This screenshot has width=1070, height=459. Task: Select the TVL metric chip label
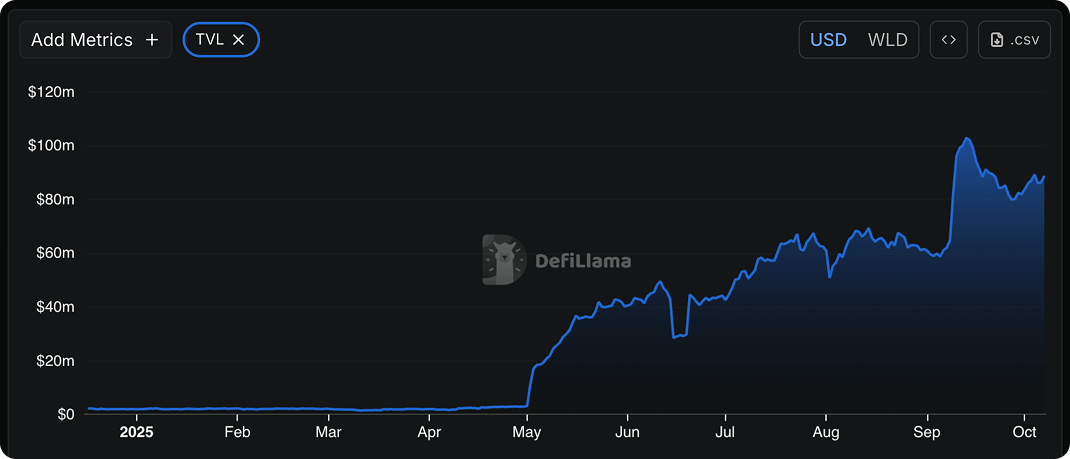point(210,40)
